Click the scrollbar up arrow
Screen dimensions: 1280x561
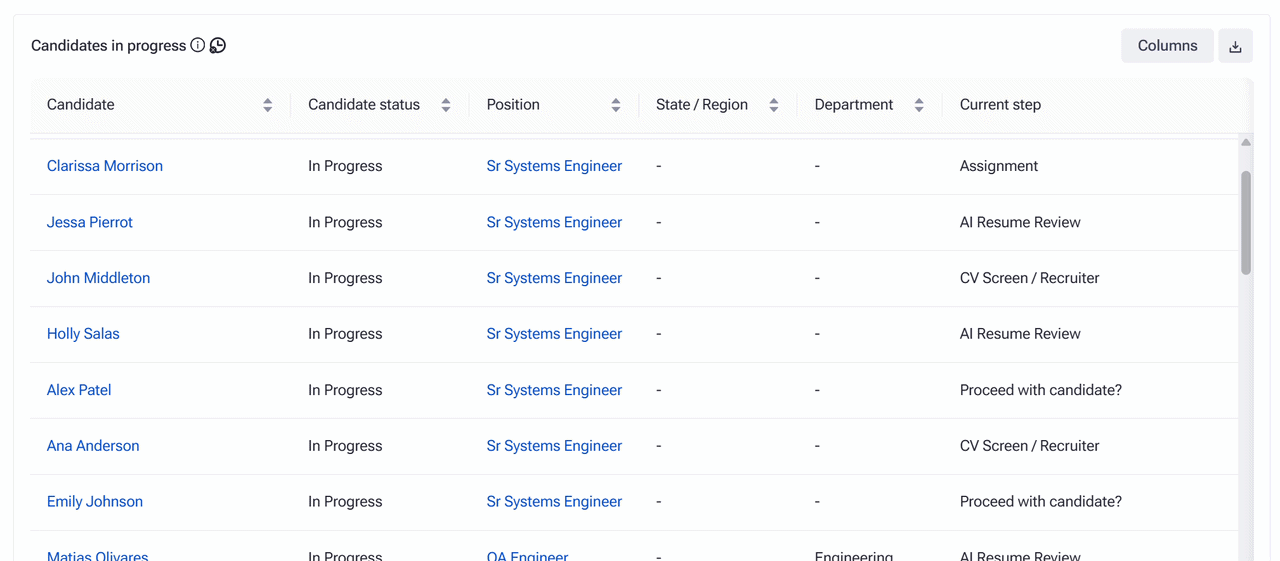[x=1246, y=143]
